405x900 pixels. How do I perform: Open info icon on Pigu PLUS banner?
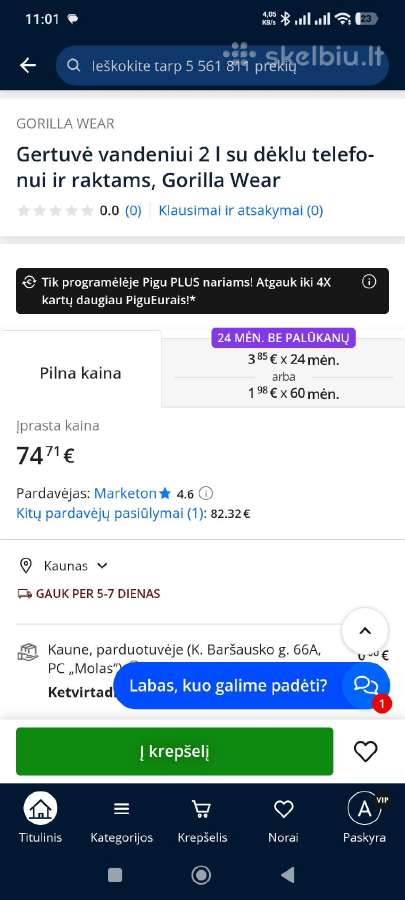click(x=369, y=281)
